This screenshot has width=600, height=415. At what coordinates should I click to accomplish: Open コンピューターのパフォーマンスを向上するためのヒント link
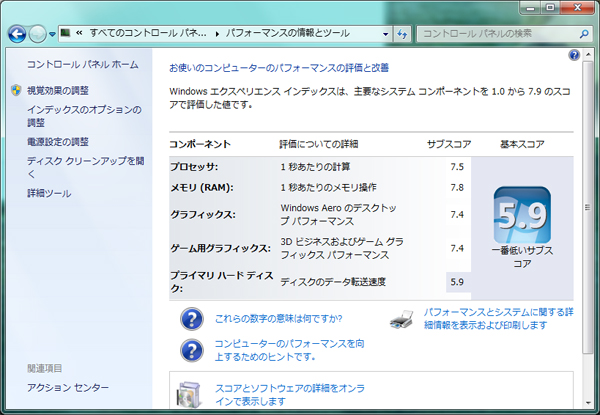point(289,350)
